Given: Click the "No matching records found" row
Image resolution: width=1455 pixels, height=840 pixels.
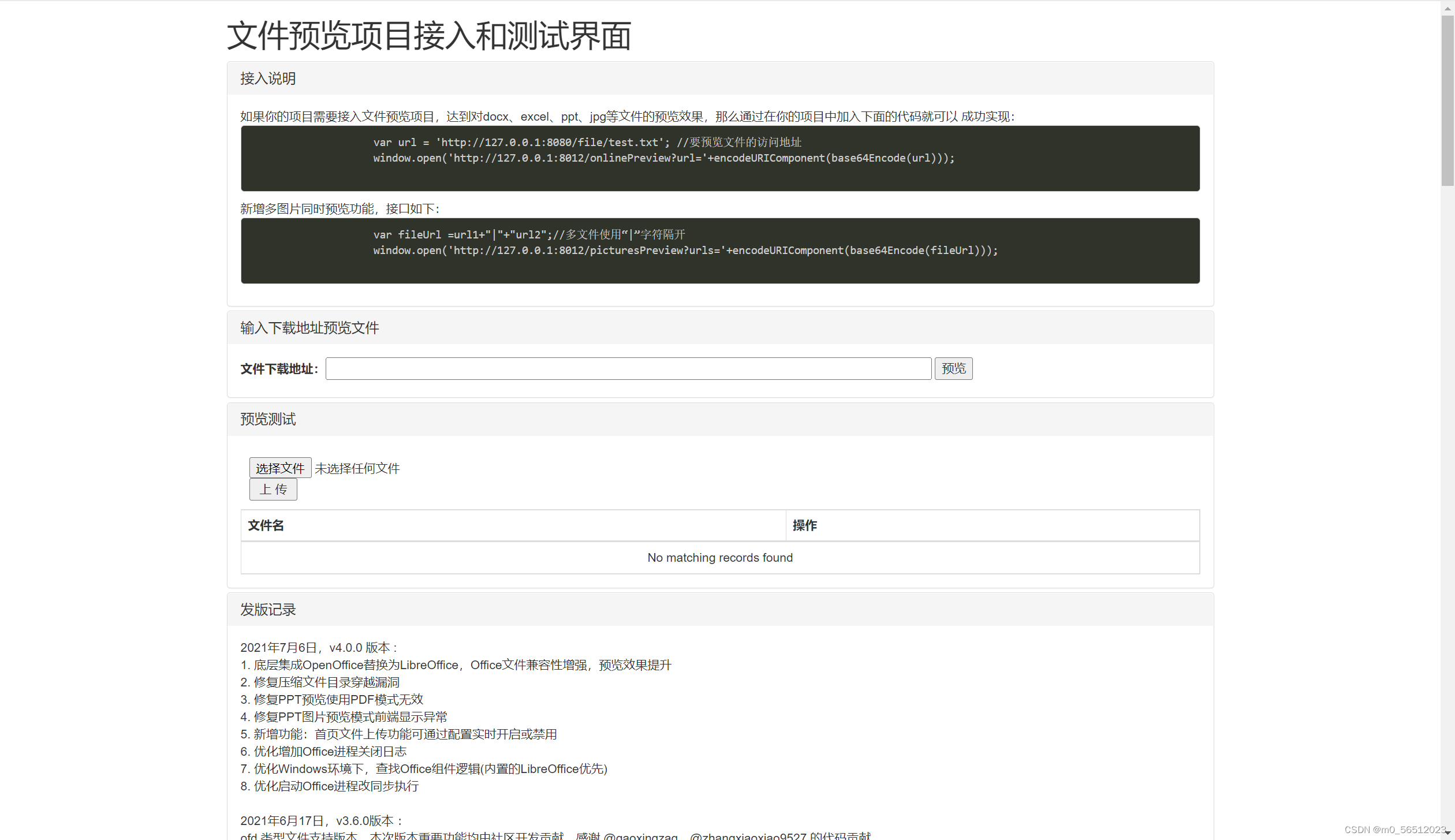Looking at the screenshot, I should 720,558.
